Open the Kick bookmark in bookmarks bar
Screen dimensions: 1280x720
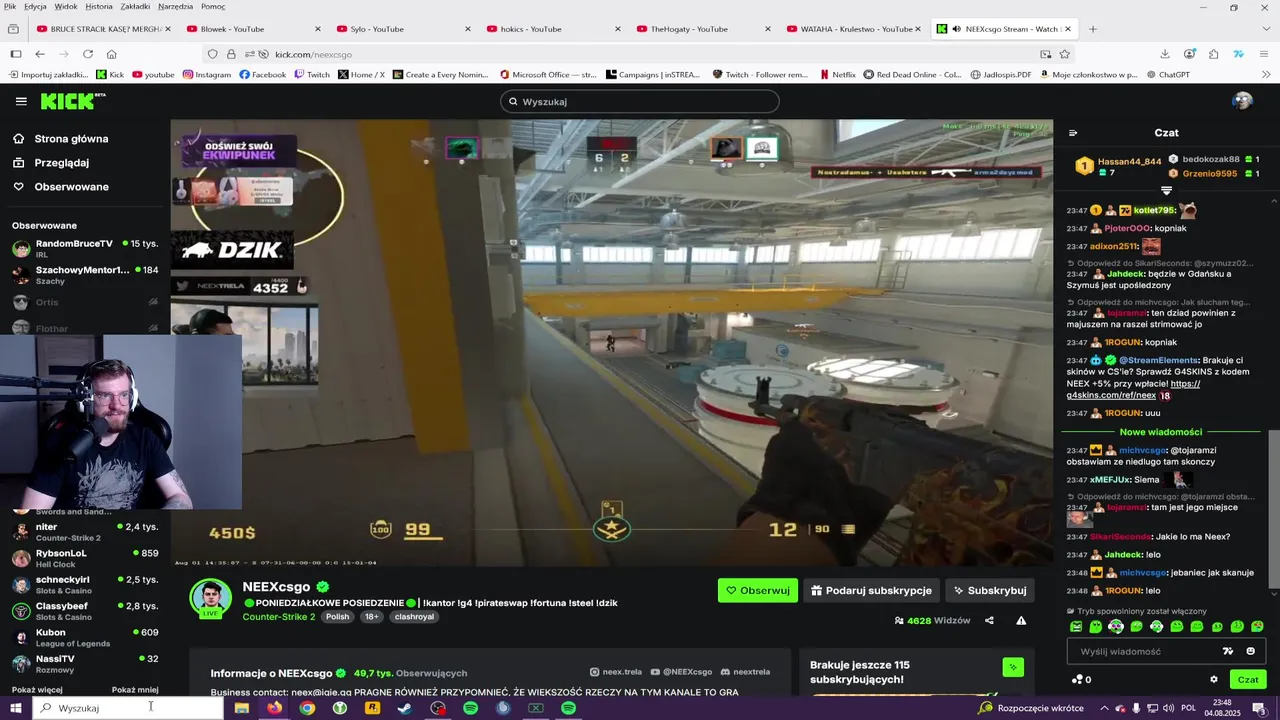point(110,74)
